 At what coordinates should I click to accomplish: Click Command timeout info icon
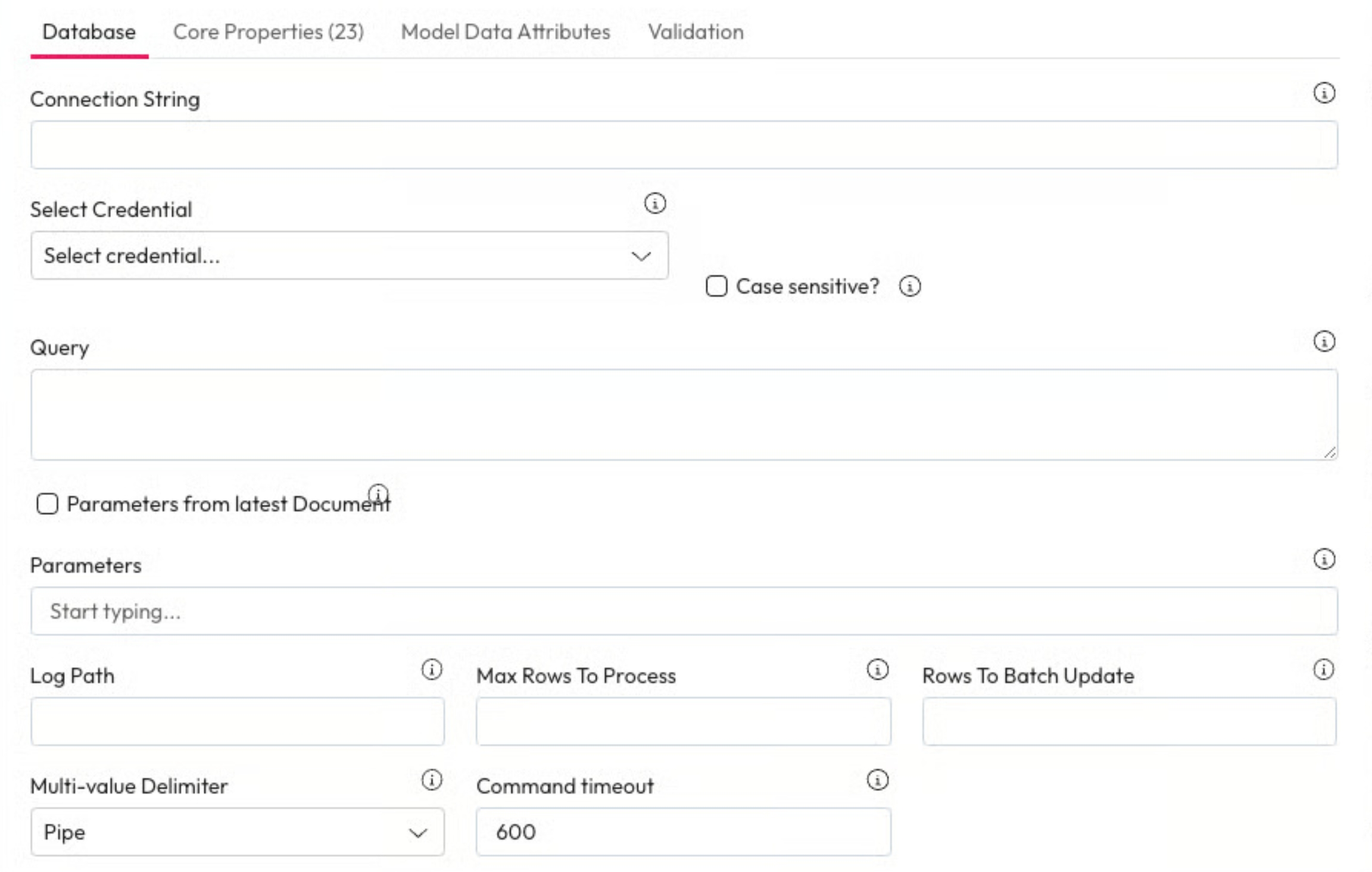(877, 780)
